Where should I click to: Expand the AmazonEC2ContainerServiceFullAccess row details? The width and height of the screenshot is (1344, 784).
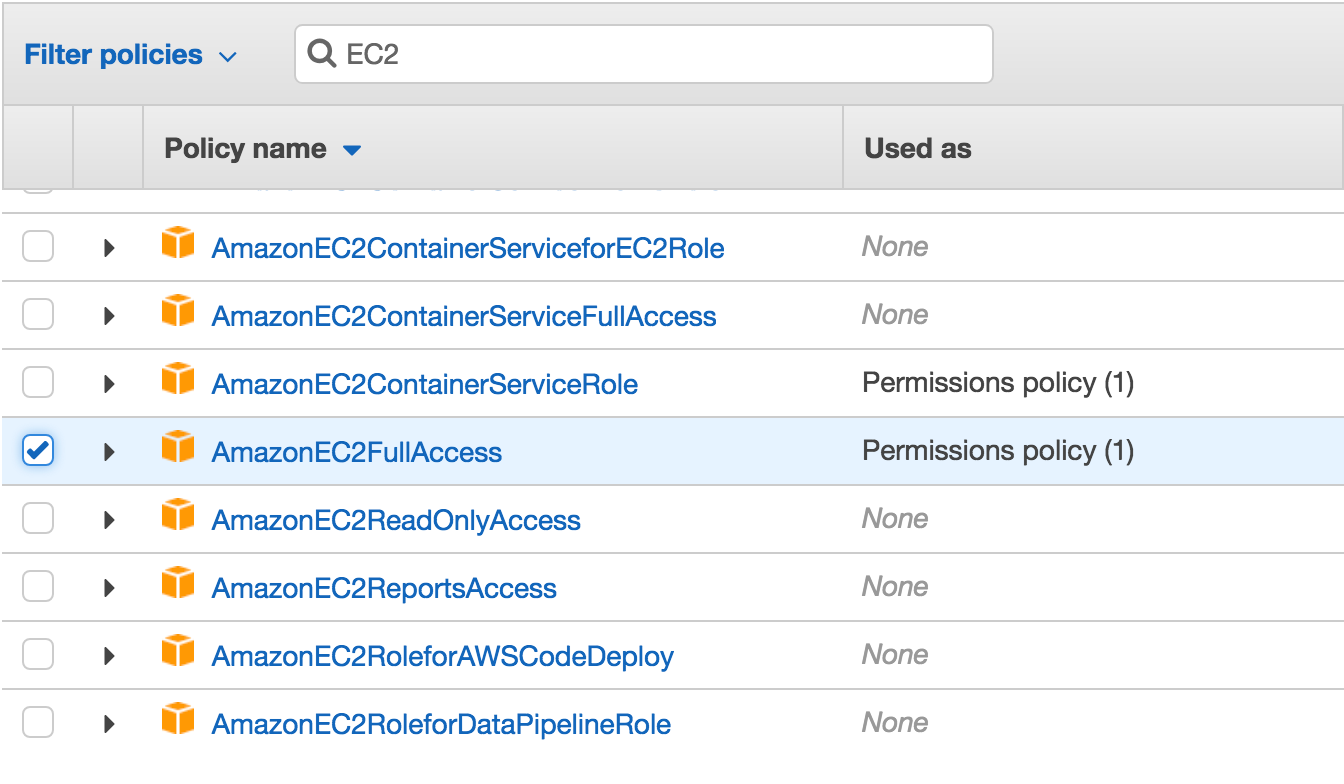[110, 316]
